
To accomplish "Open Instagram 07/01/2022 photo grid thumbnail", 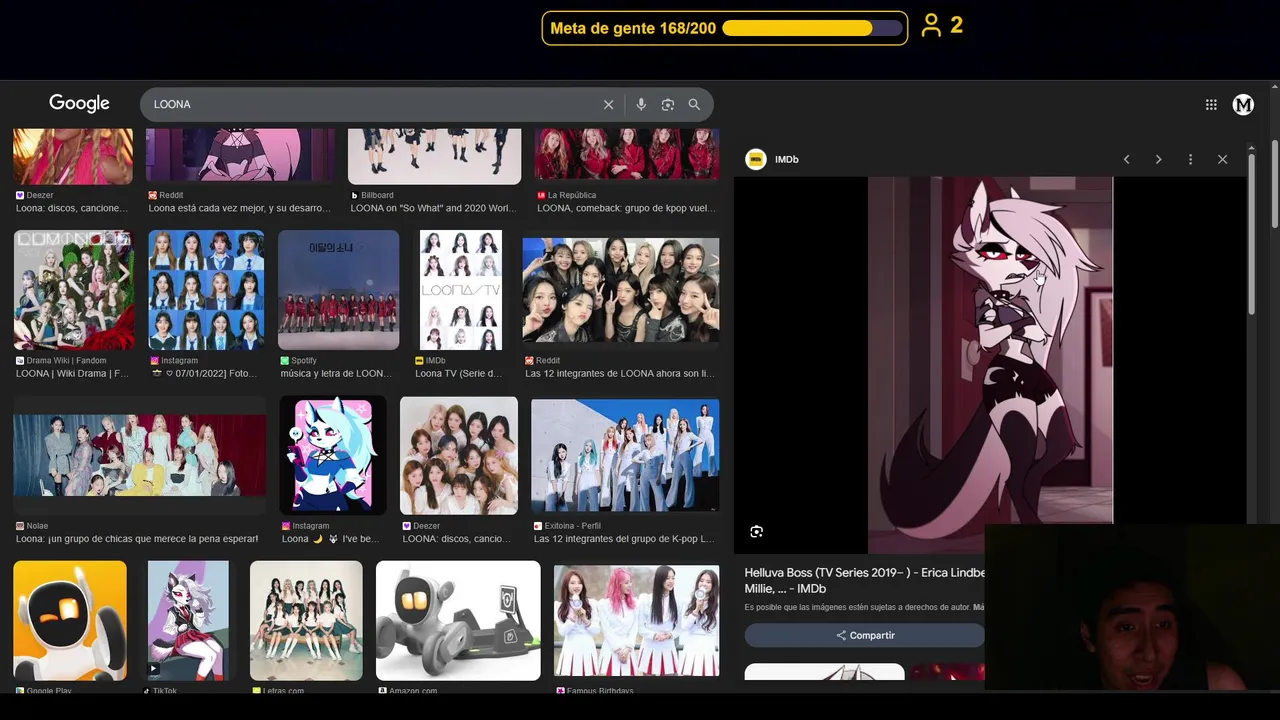I will click(206, 290).
